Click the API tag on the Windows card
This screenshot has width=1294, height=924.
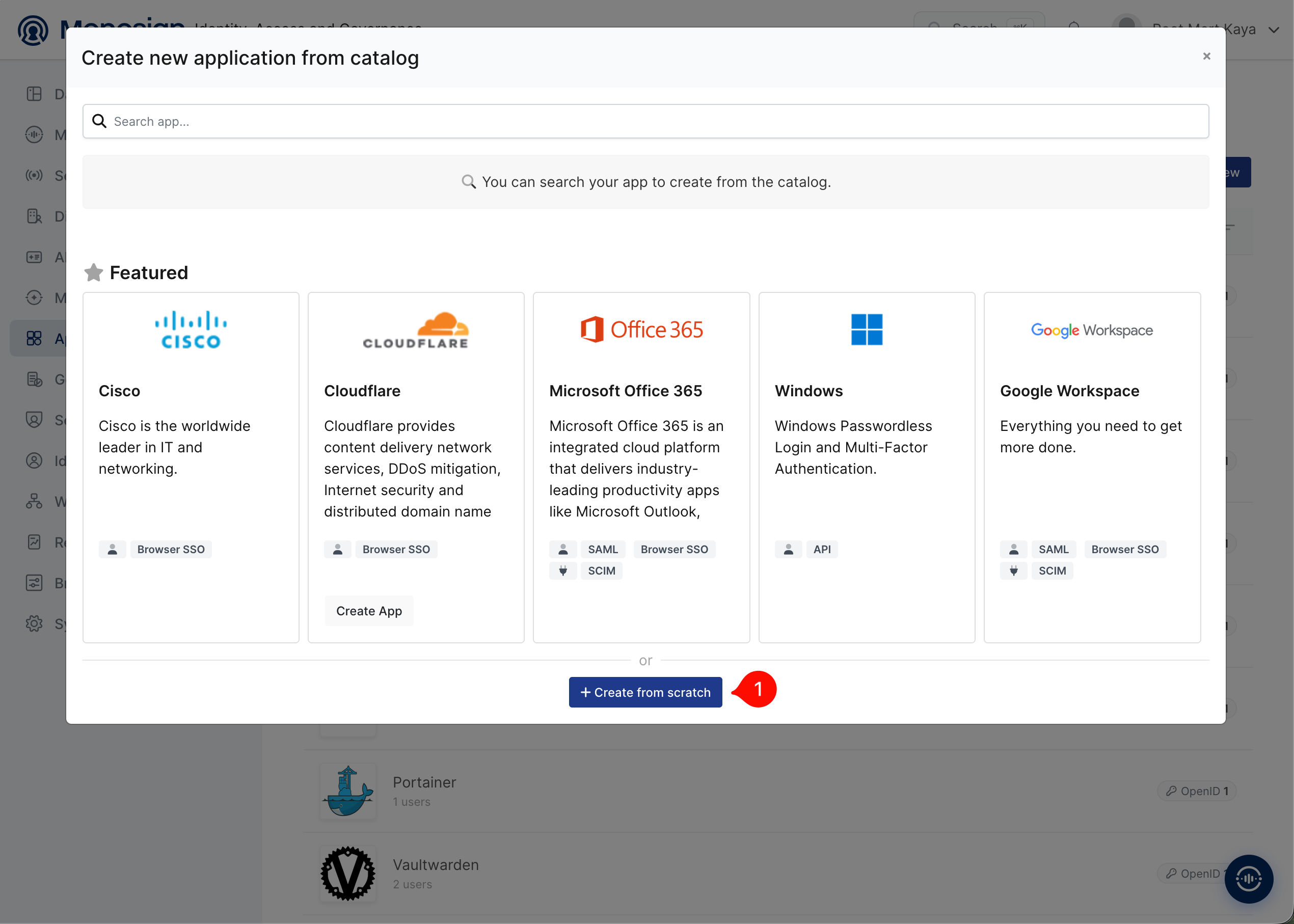[x=822, y=549]
